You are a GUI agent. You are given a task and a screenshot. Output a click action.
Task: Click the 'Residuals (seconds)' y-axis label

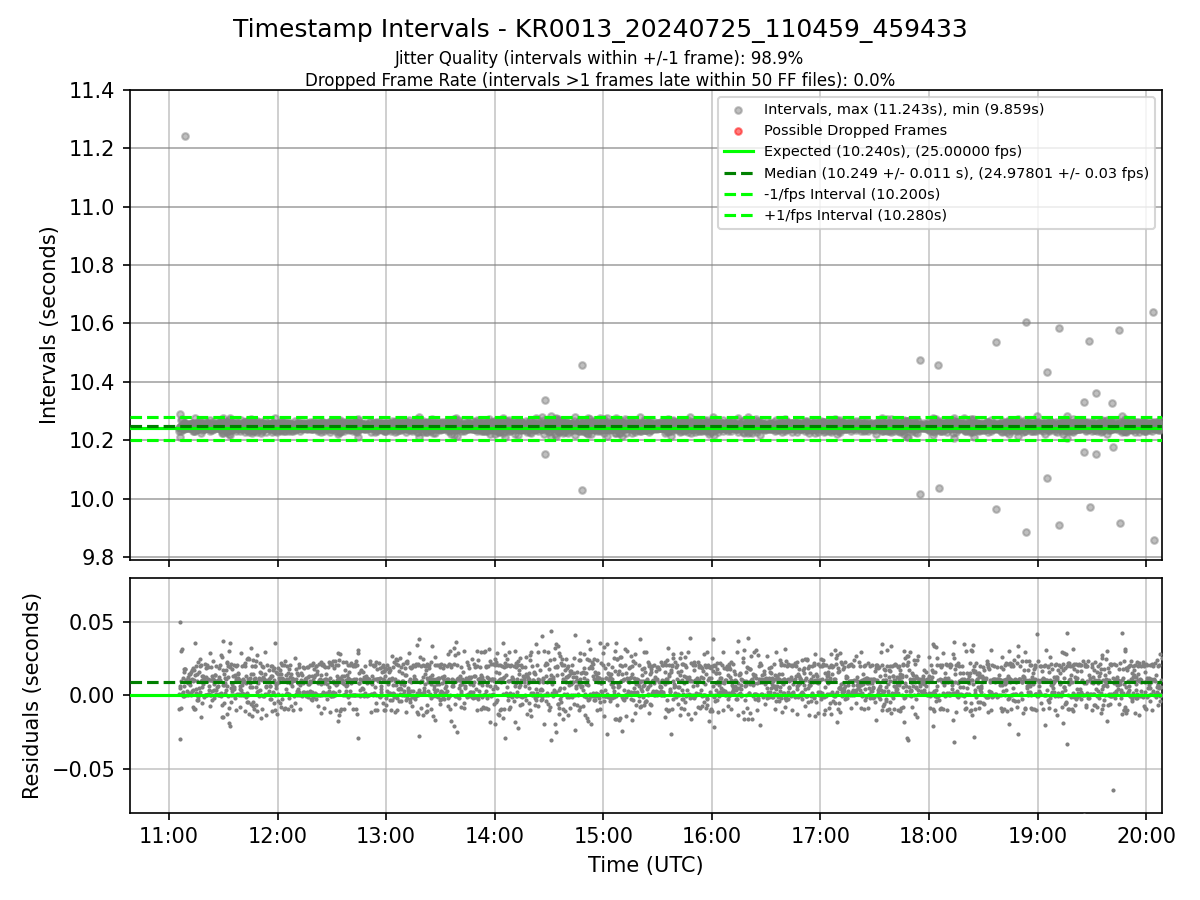pyautogui.click(x=32, y=695)
